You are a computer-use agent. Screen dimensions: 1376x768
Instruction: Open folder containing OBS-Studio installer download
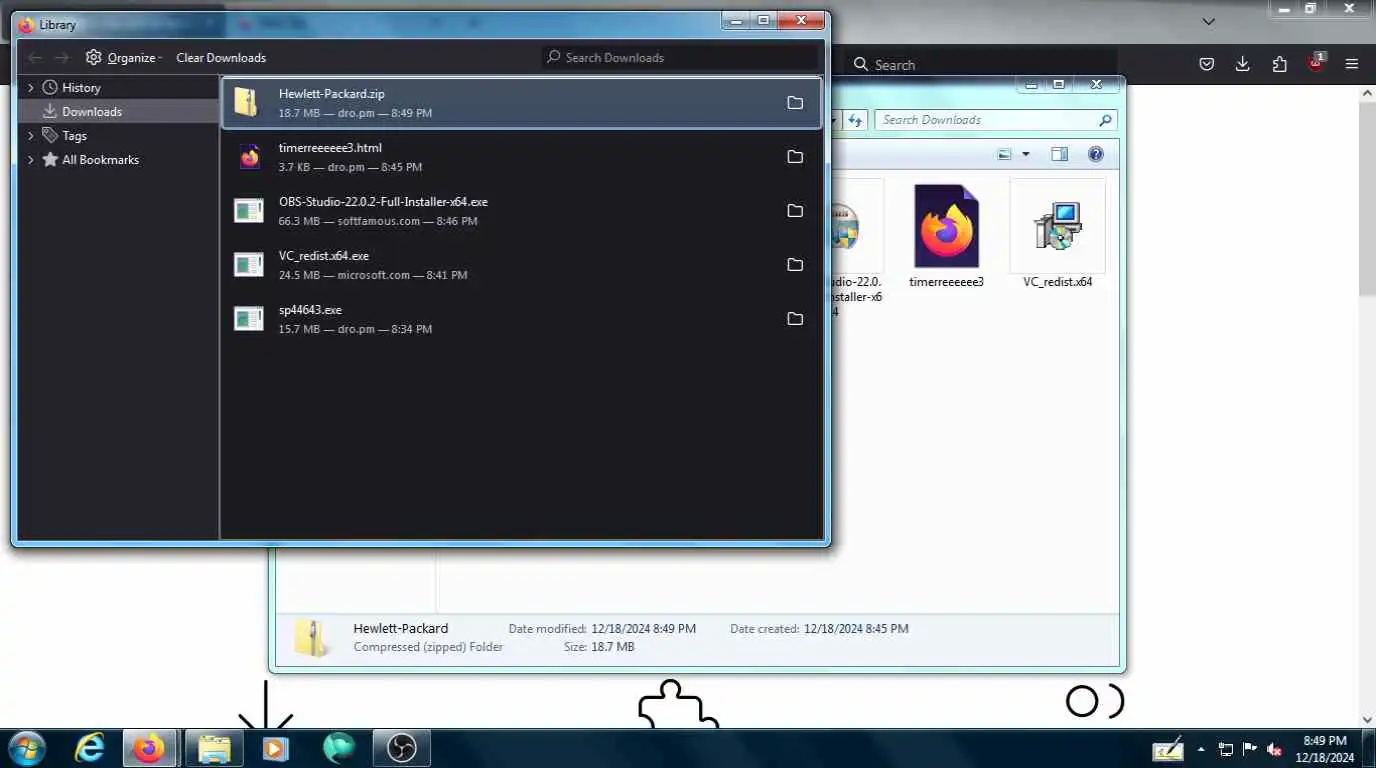(x=795, y=211)
